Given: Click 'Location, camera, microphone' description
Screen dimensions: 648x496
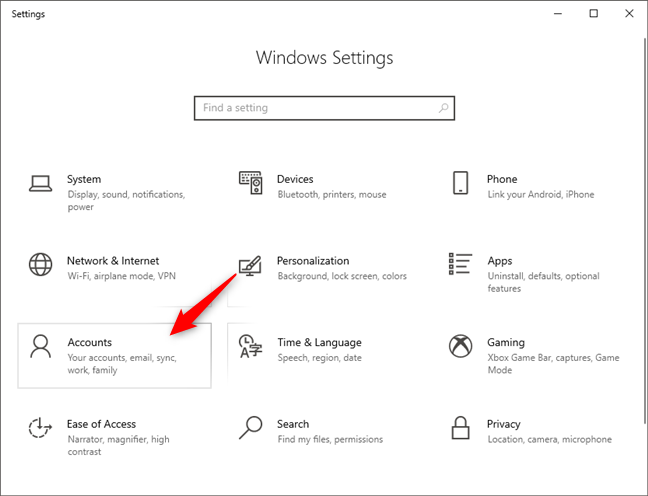Looking at the screenshot, I should click(x=550, y=439).
